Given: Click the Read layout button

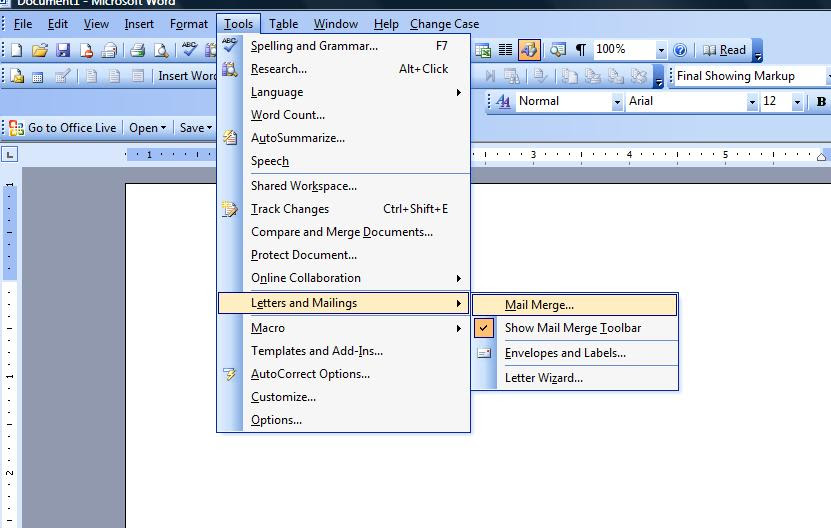Looking at the screenshot, I should [x=724, y=50].
